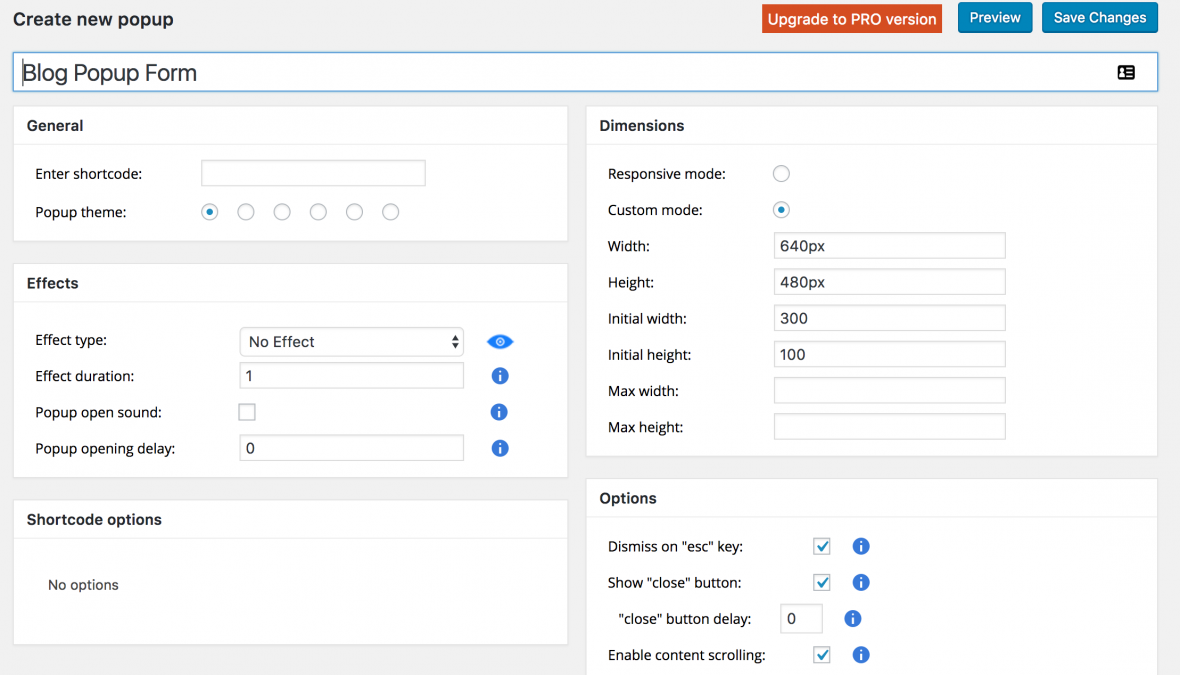
Task: Click the Max width input field
Action: click(x=889, y=390)
